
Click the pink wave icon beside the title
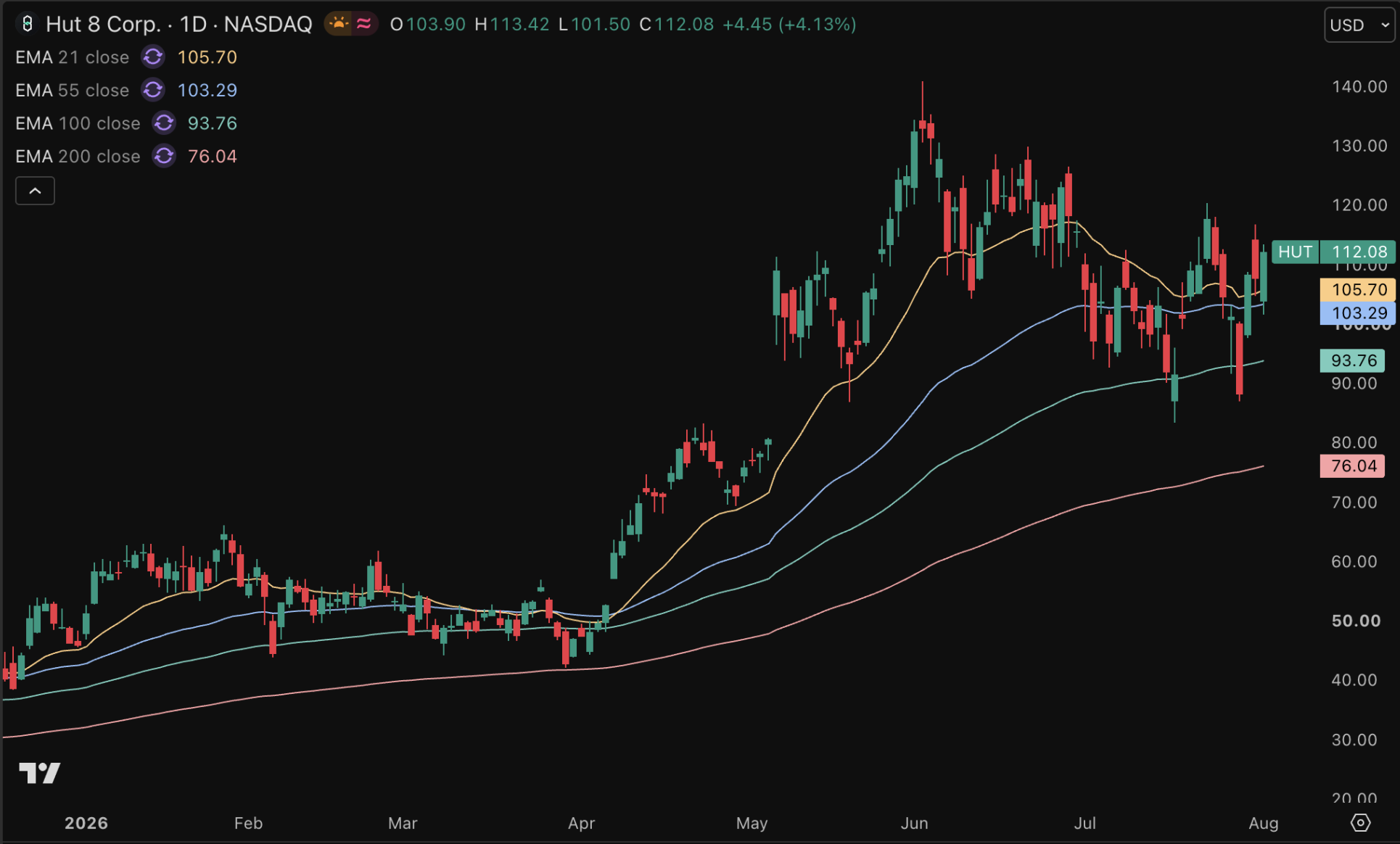(364, 24)
